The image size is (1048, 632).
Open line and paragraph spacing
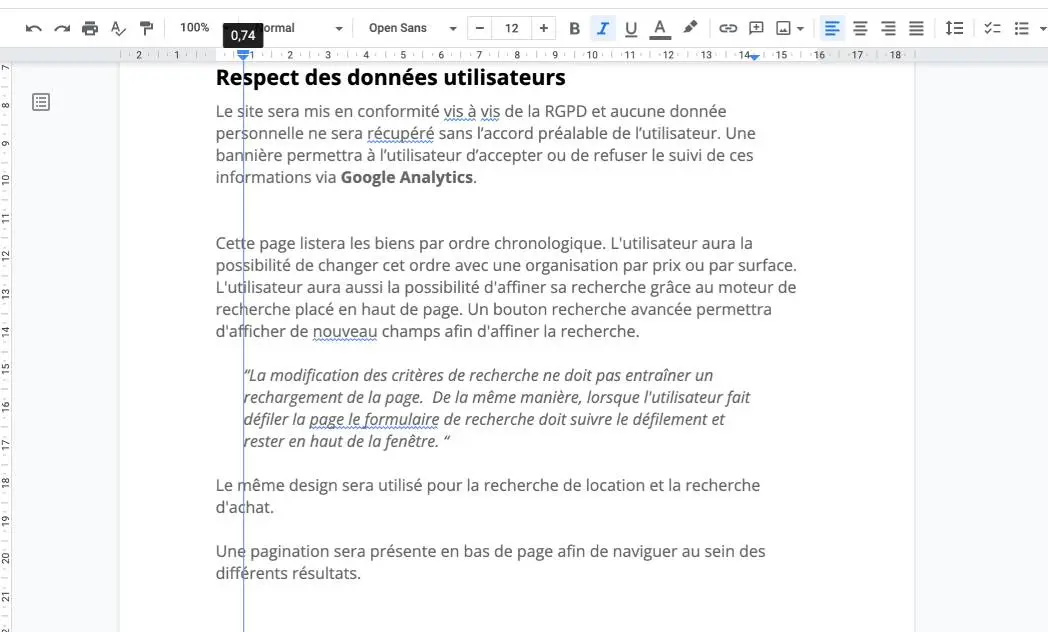tap(954, 28)
